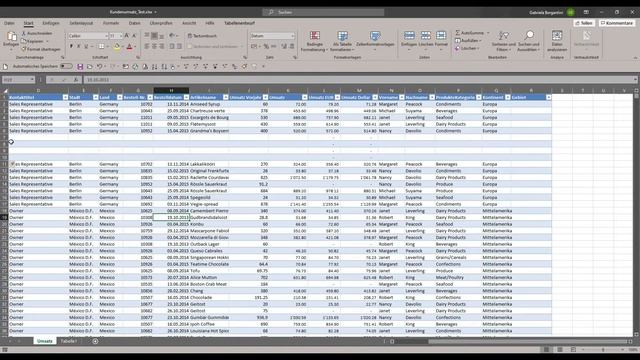
Task: Open Stadt column filter dropdown
Action: coord(96,97)
